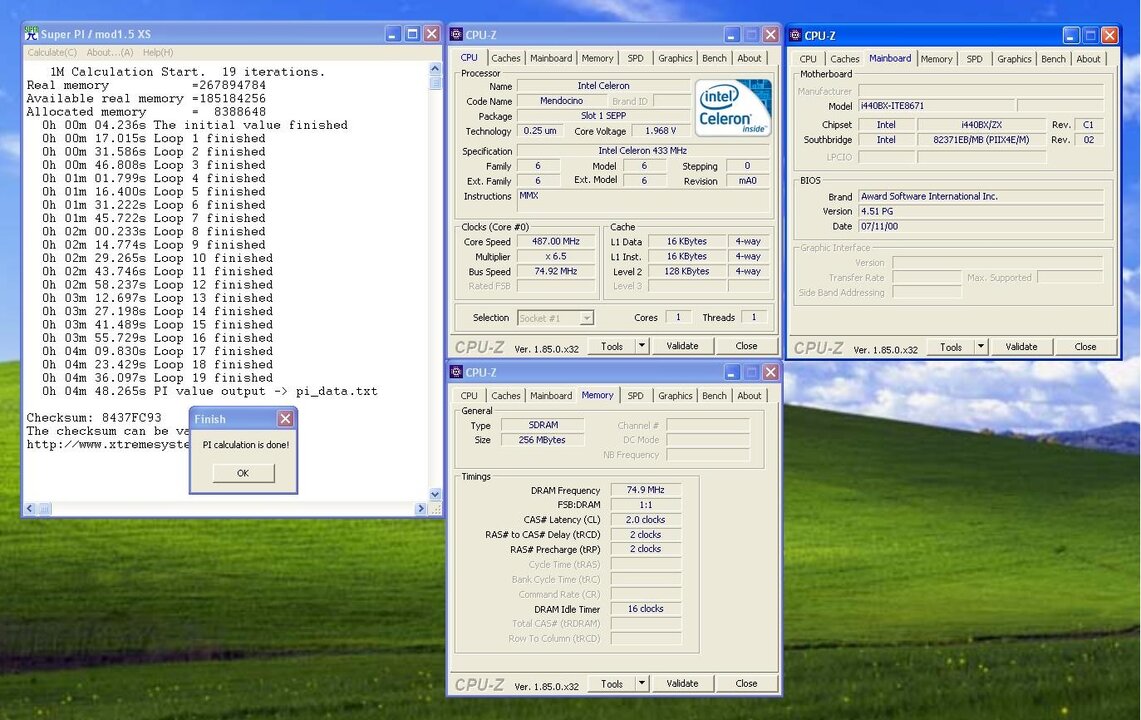Switch to Caches tab in Mainboard window

click(845, 59)
